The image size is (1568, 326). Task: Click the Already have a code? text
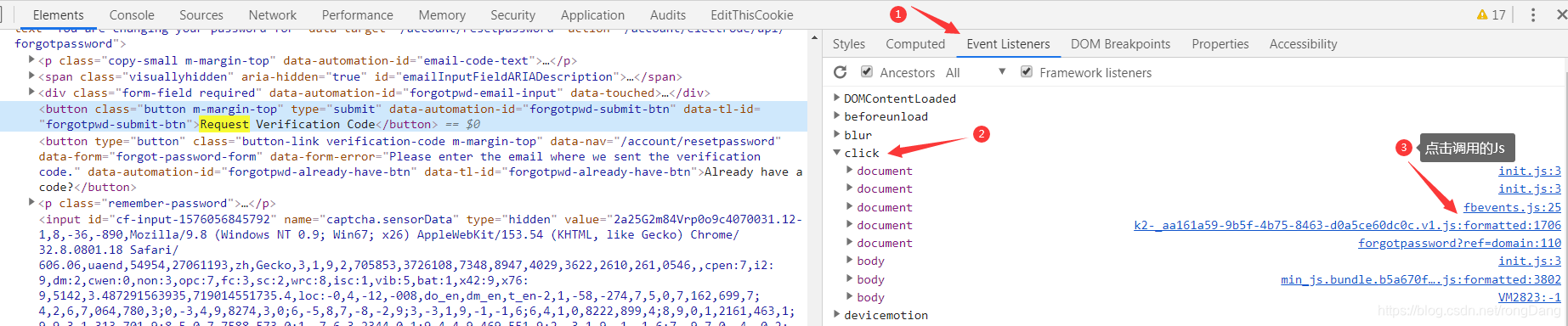[x=421, y=179]
